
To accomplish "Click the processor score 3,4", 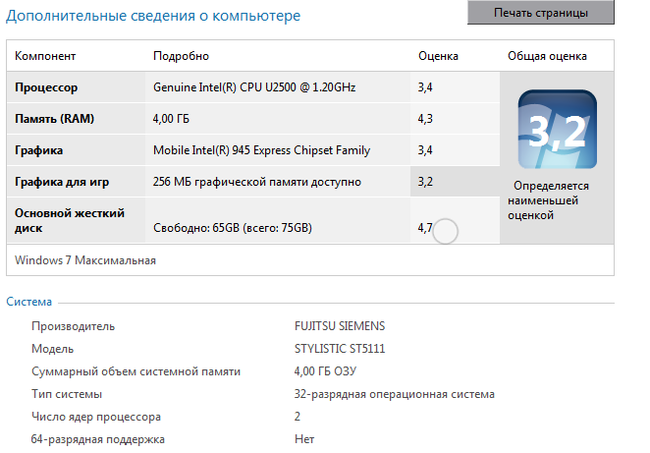I will pos(425,88).
